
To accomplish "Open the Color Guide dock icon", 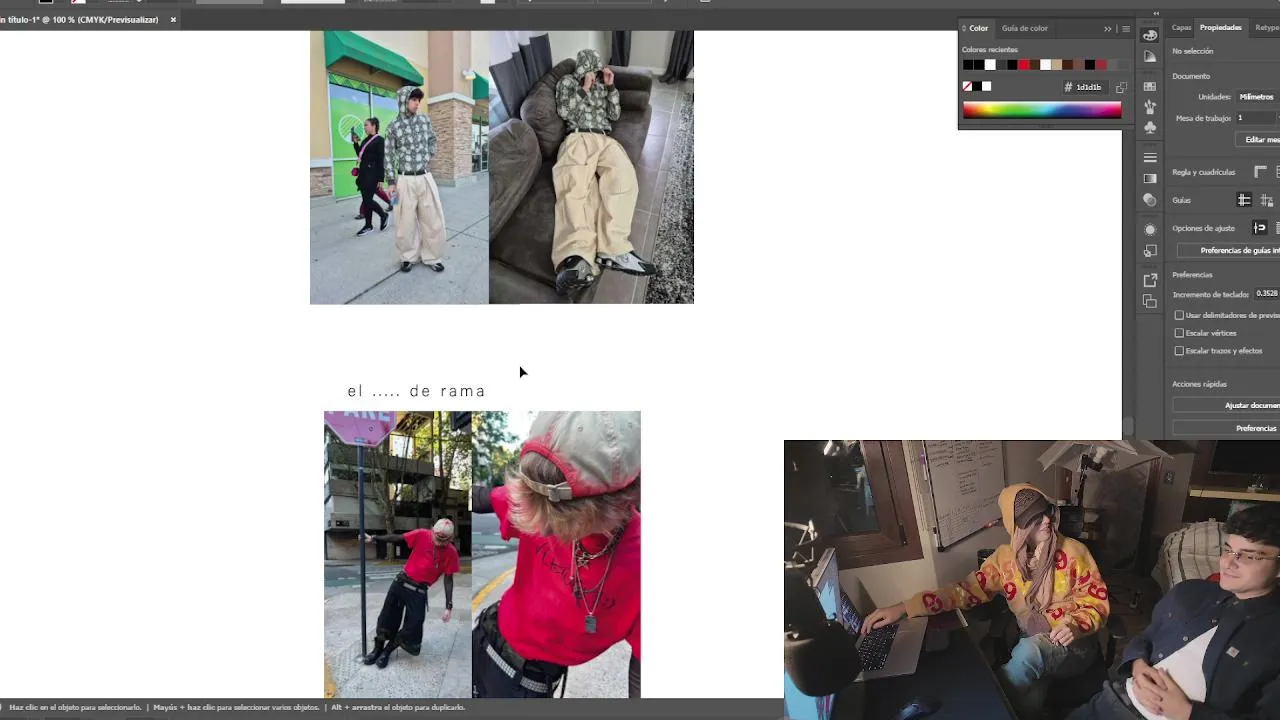I will click(x=1150, y=57).
